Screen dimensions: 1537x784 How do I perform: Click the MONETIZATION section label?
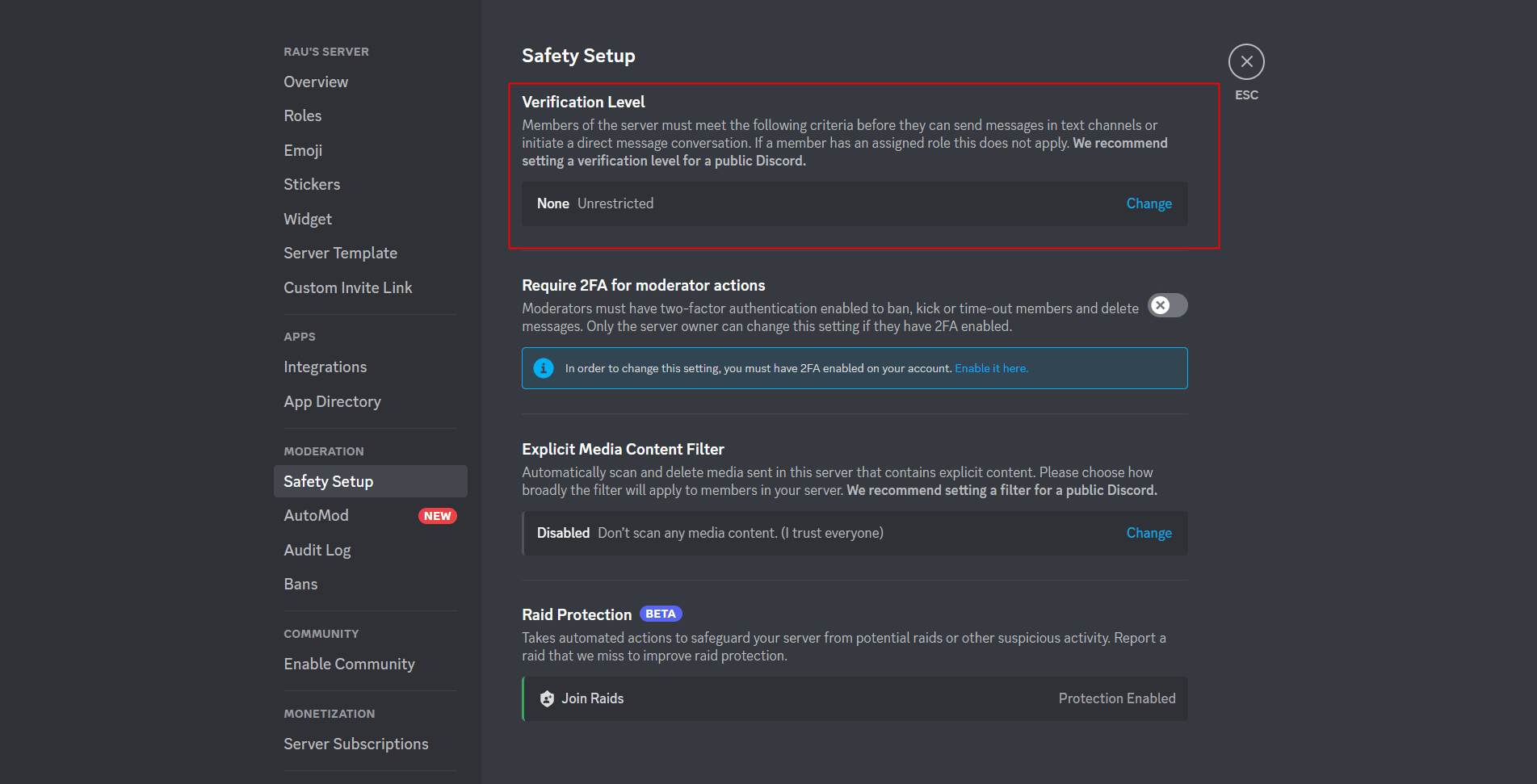[x=330, y=714]
